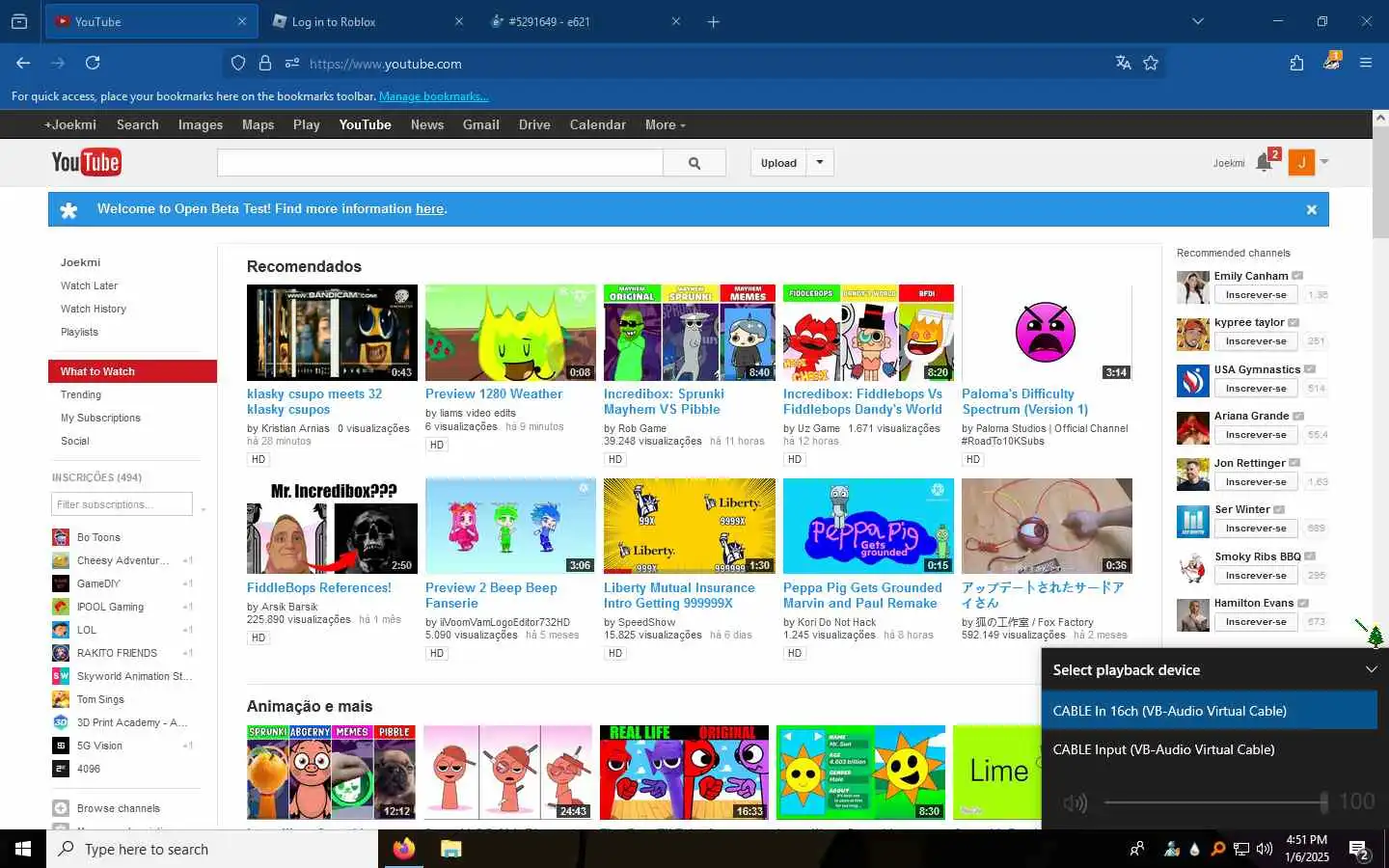Open My Subscriptions in sidebar
Screen dimensions: 1389x868
(100, 418)
